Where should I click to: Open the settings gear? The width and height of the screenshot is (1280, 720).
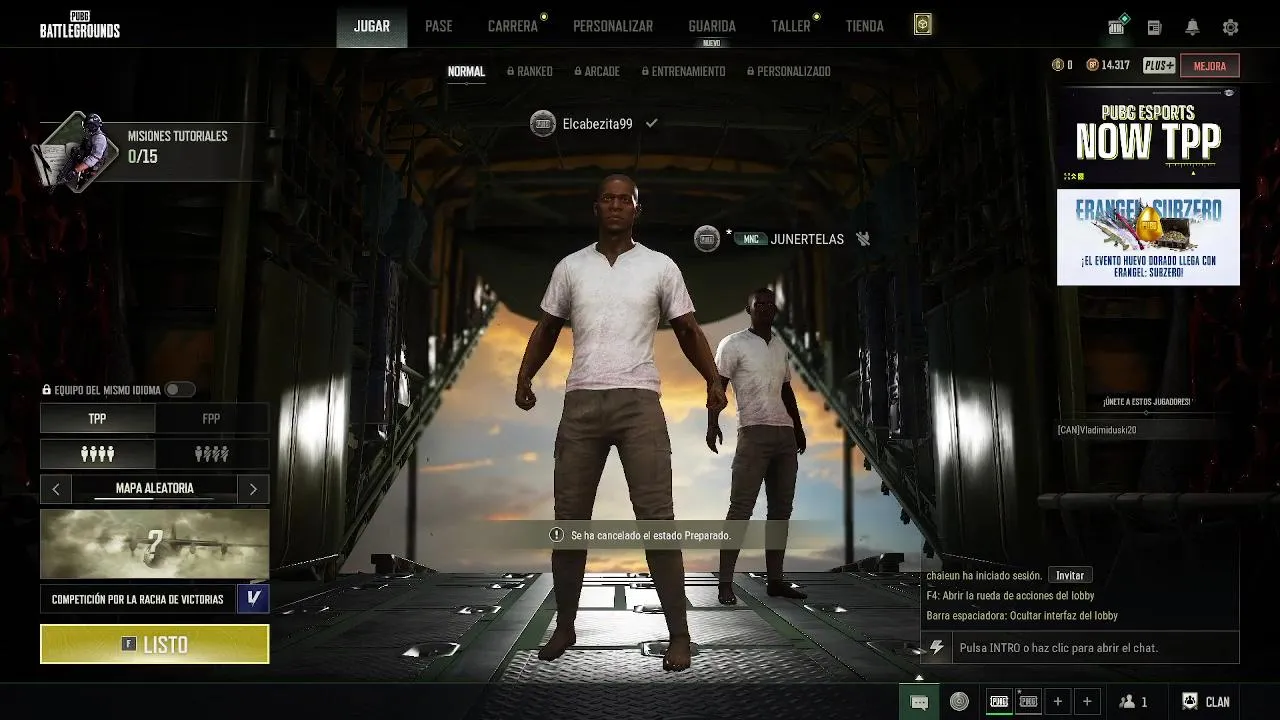pyautogui.click(x=1230, y=27)
